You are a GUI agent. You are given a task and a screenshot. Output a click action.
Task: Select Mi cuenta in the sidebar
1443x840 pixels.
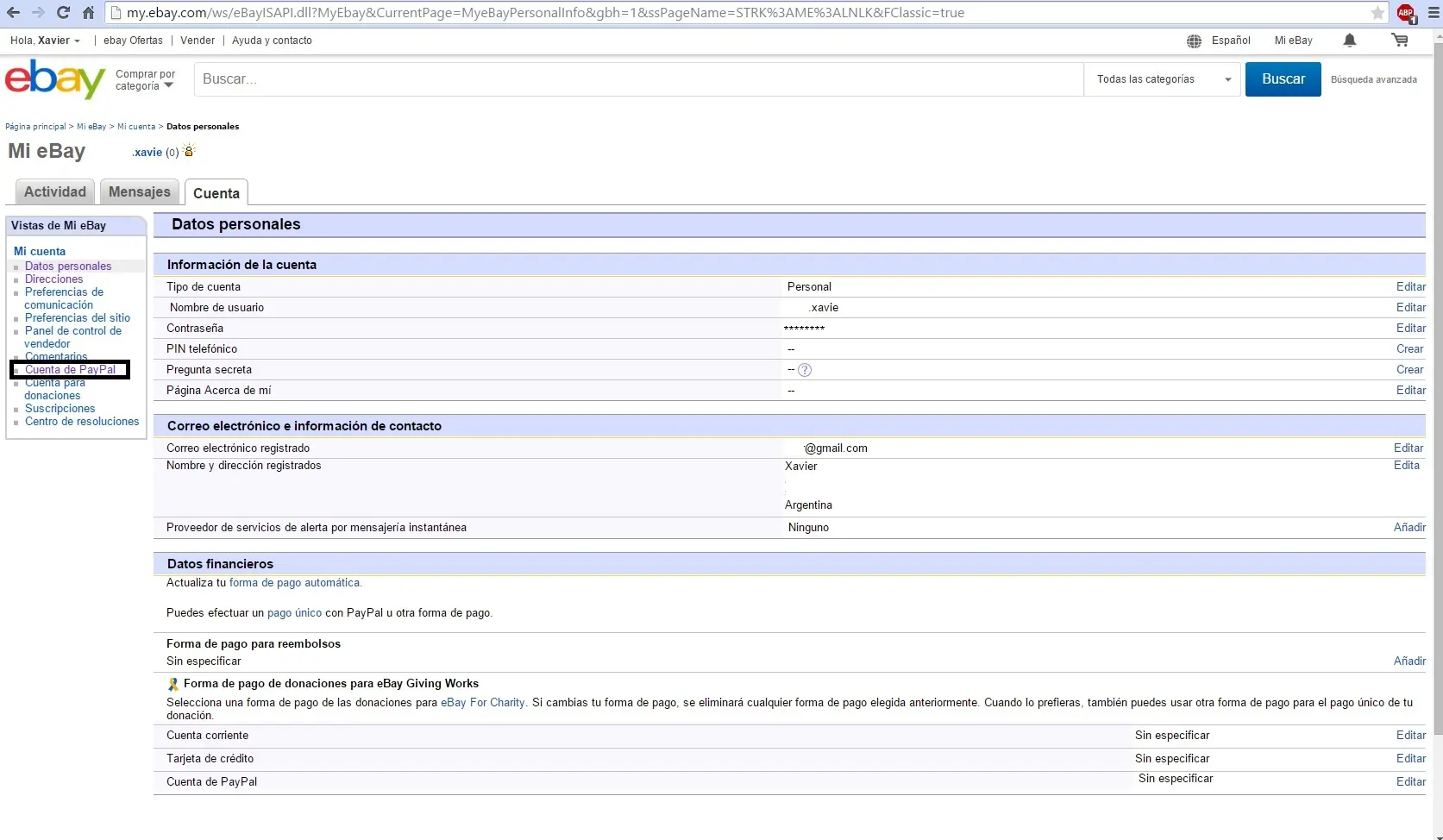[x=40, y=252]
